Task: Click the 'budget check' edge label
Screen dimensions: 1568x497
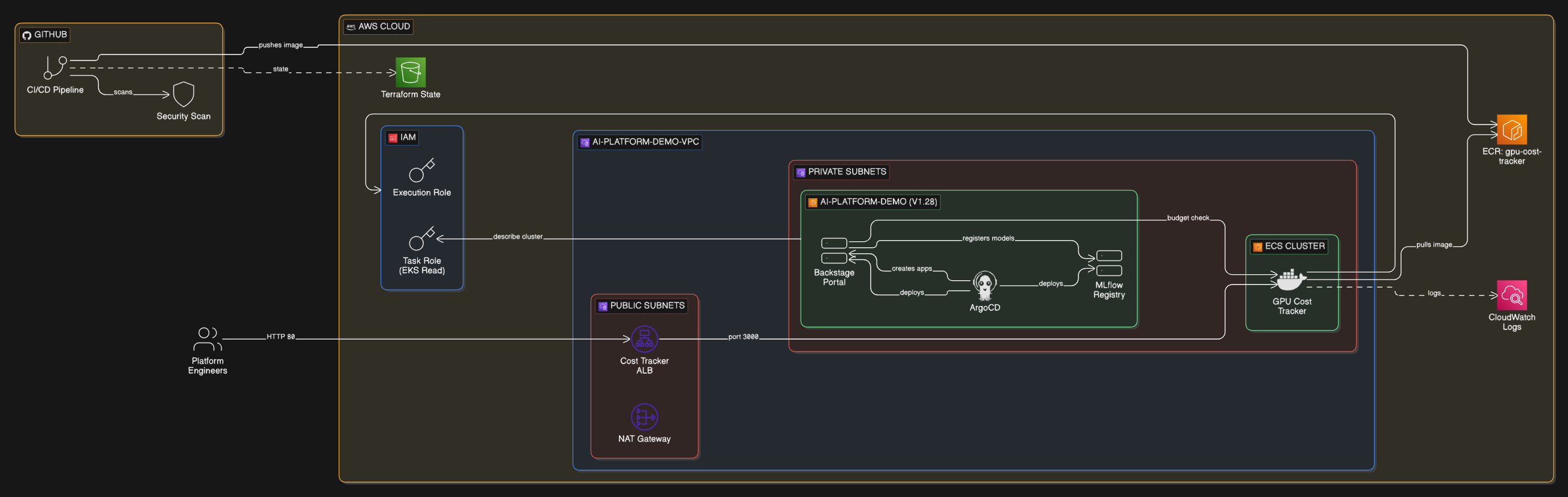Action: (1188, 217)
